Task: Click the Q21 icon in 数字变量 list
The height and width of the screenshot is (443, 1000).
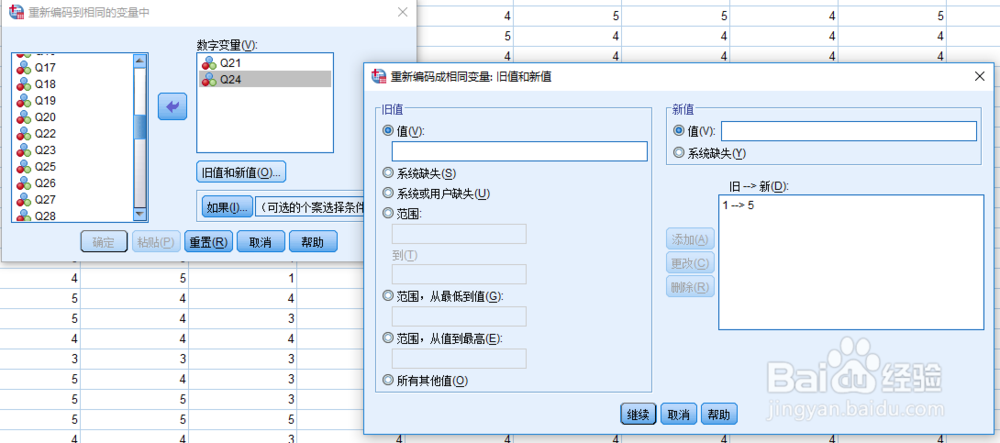Action: pos(209,62)
